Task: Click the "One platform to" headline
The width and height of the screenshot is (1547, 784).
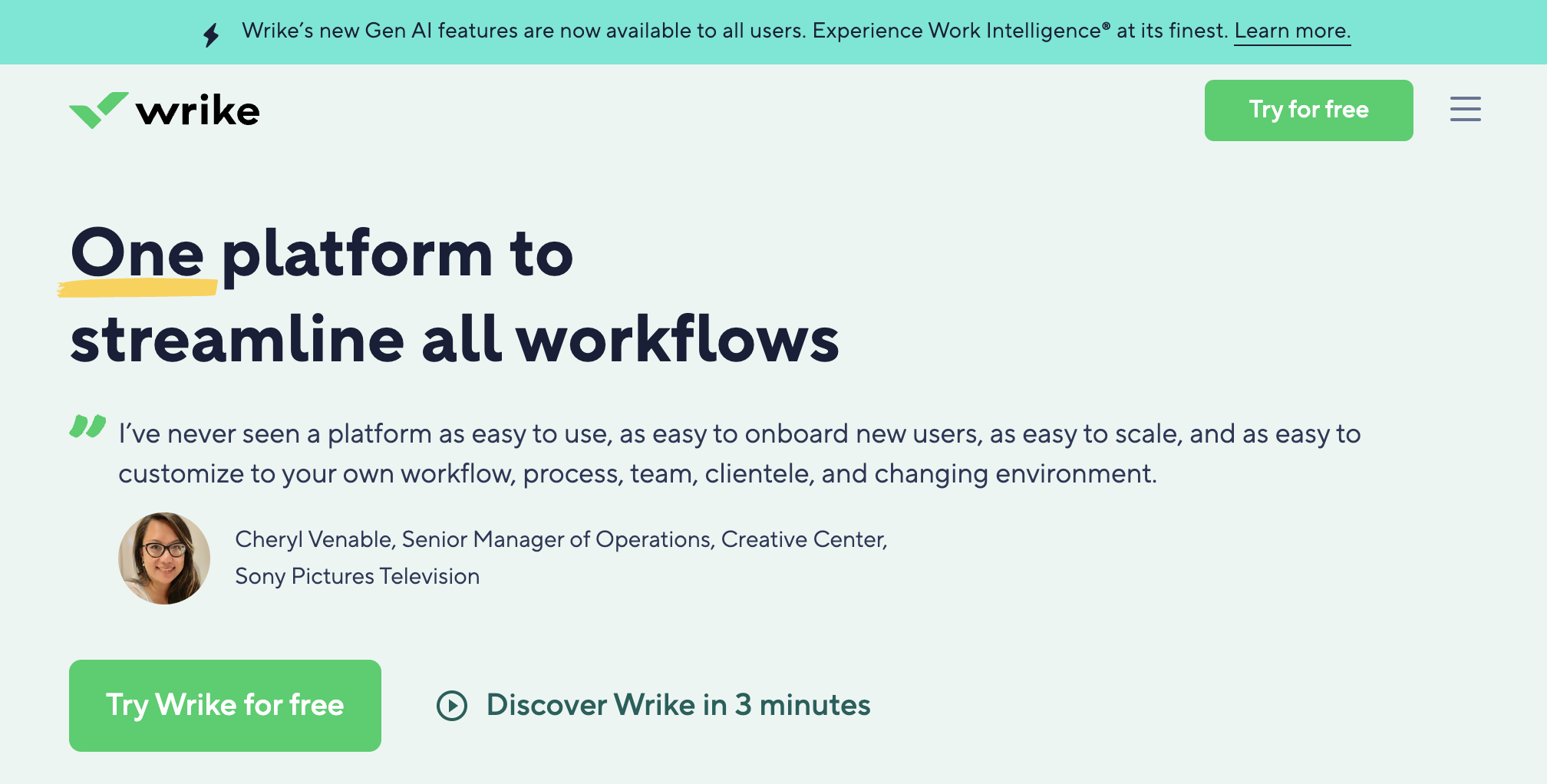Action: [322, 253]
